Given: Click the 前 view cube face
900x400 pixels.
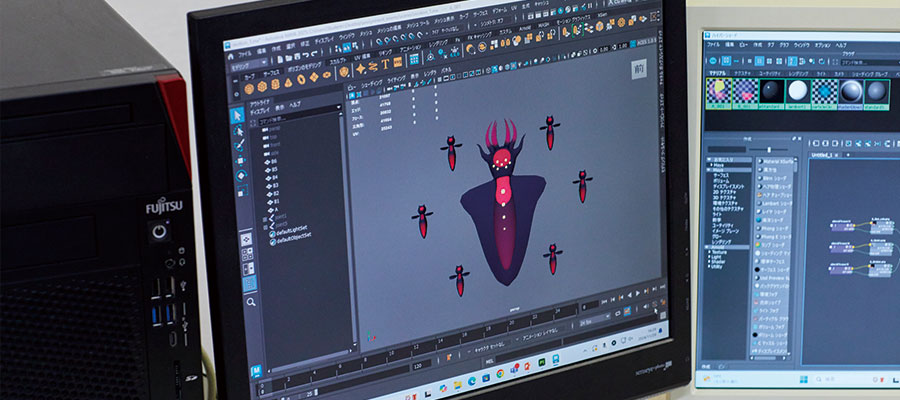Looking at the screenshot, I should 640,69.
